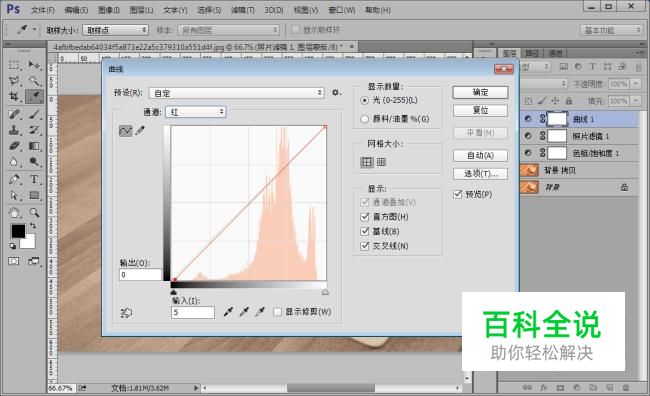Pick the black point eyedropper in Curves
The height and width of the screenshot is (396, 650).
click(228, 312)
